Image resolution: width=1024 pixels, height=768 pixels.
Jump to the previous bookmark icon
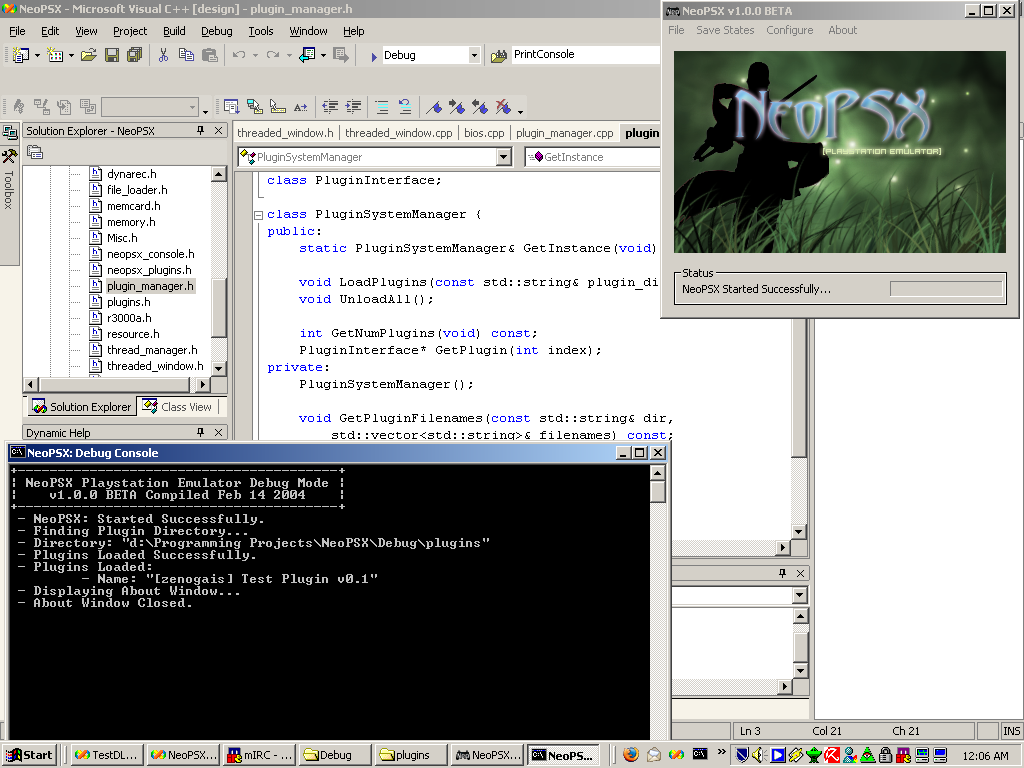480,106
